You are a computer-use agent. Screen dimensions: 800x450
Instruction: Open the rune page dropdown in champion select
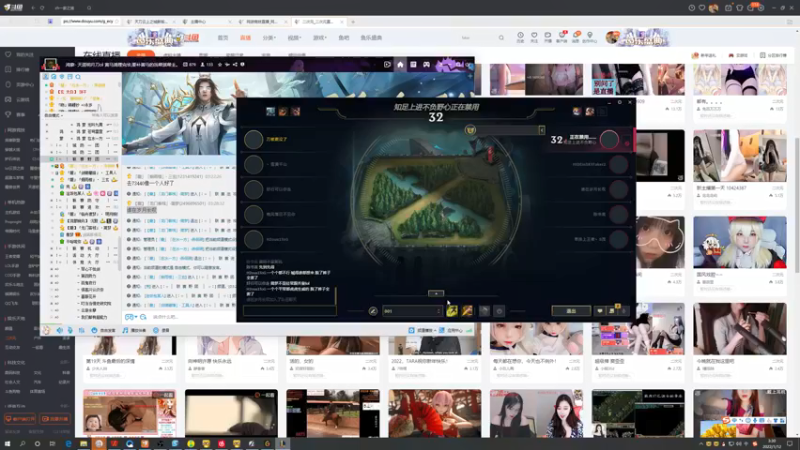pyautogui.click(x=412, y=311)
